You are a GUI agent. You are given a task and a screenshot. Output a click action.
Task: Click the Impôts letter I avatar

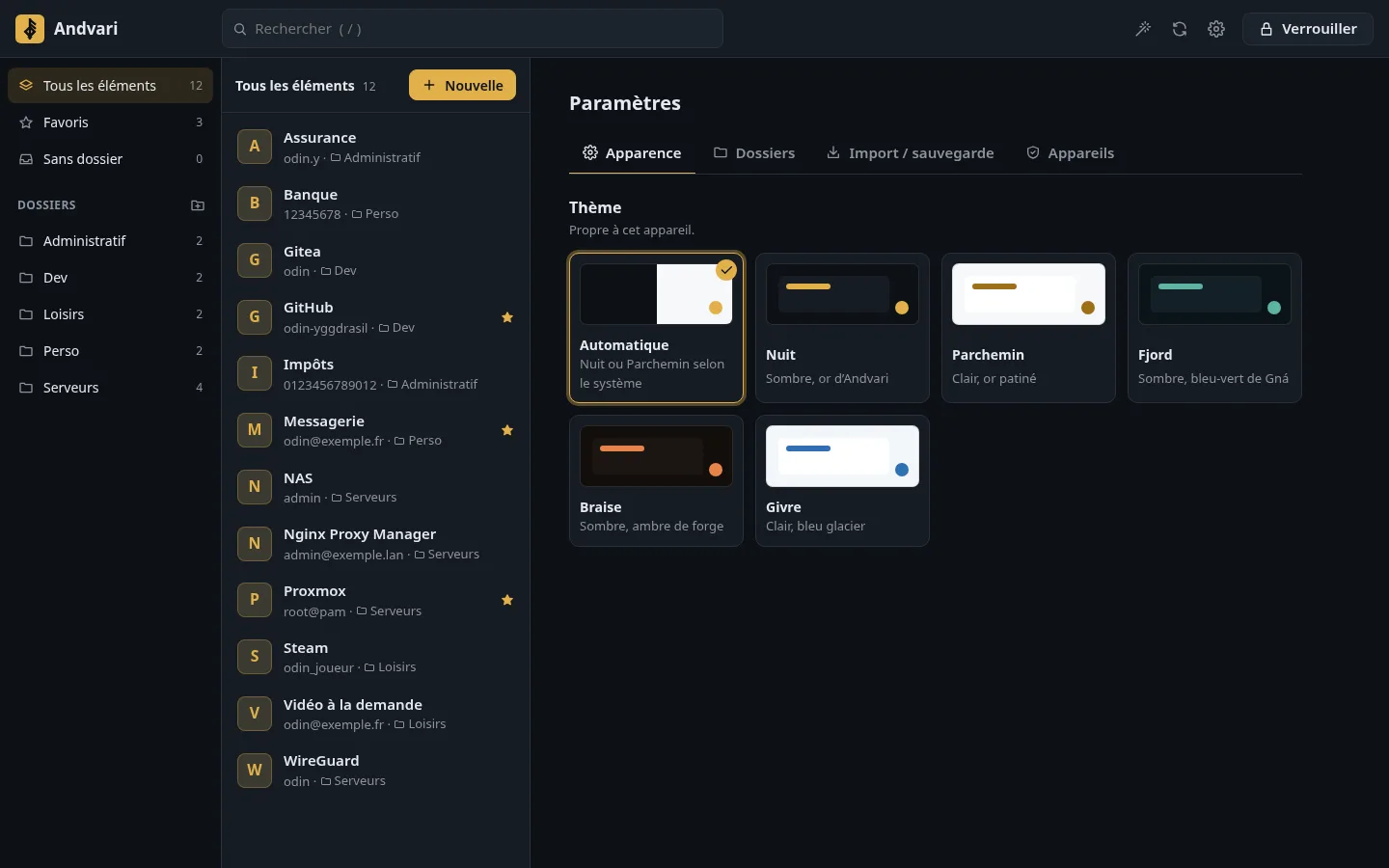(255, 373)
